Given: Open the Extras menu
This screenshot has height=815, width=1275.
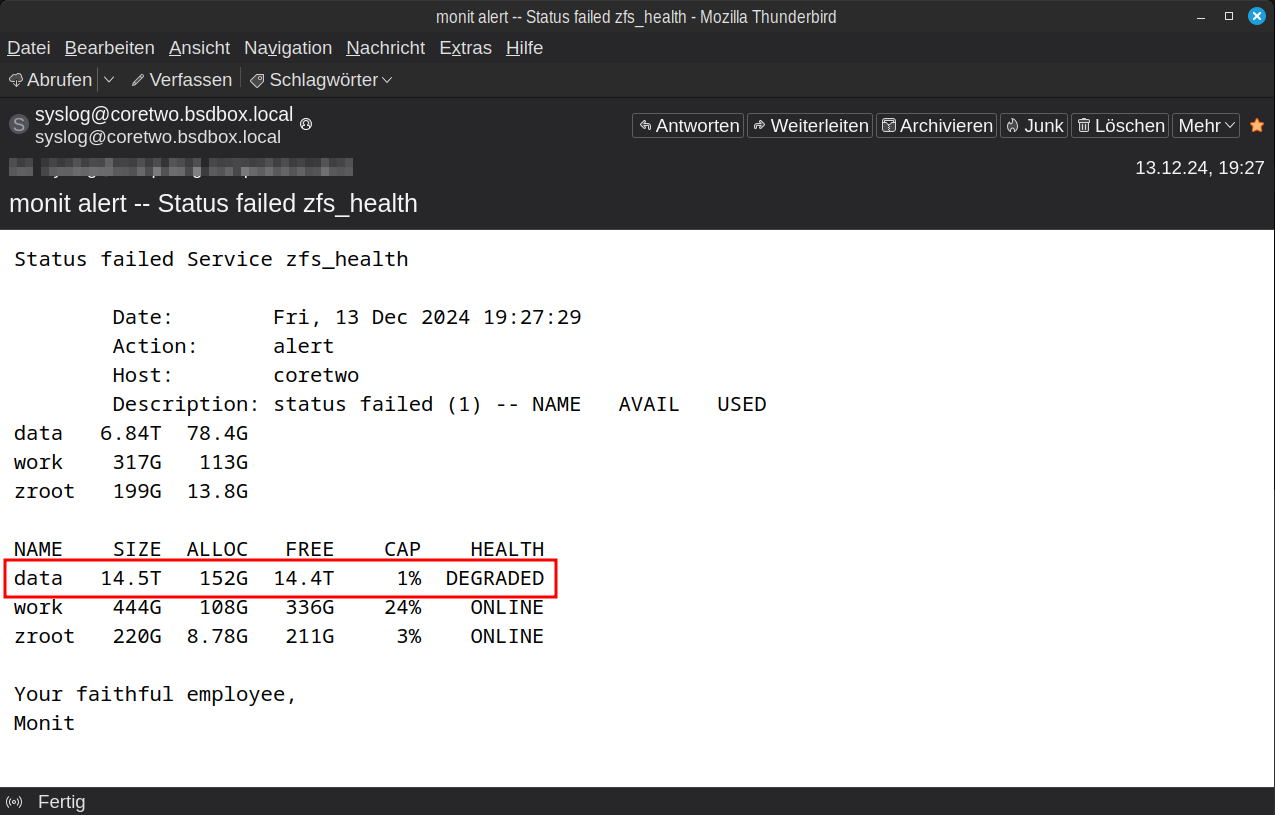Looking at the screenshot, I should coord(465,48).
